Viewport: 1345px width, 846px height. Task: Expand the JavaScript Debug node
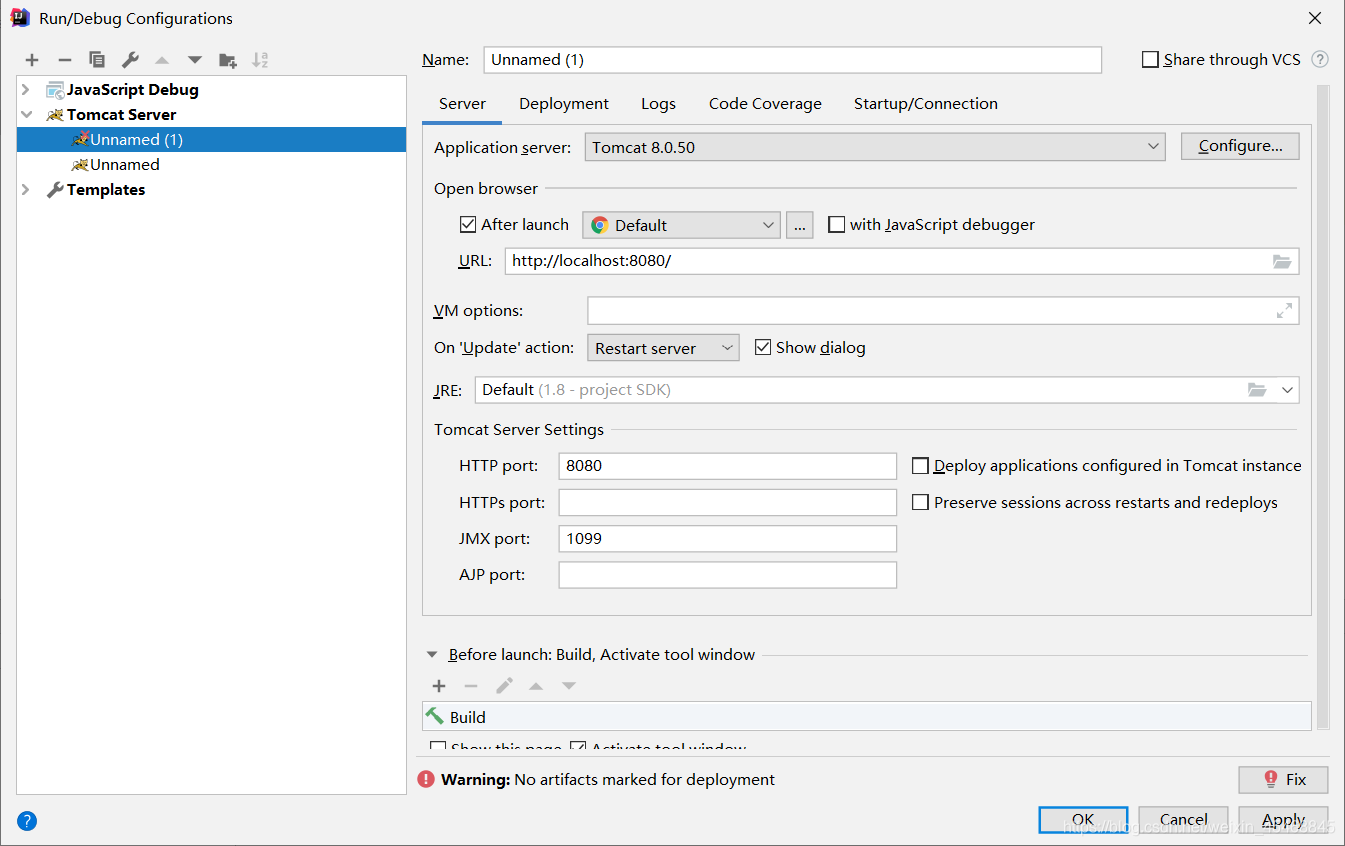[26, 90]
